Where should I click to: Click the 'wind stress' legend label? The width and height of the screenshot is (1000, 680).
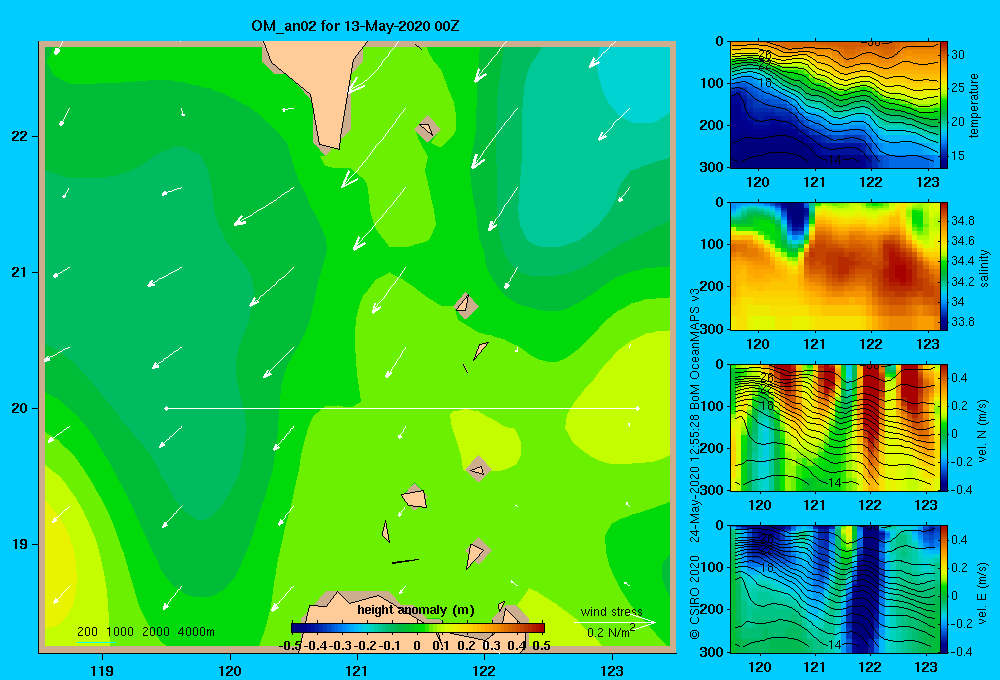point(611,611)
